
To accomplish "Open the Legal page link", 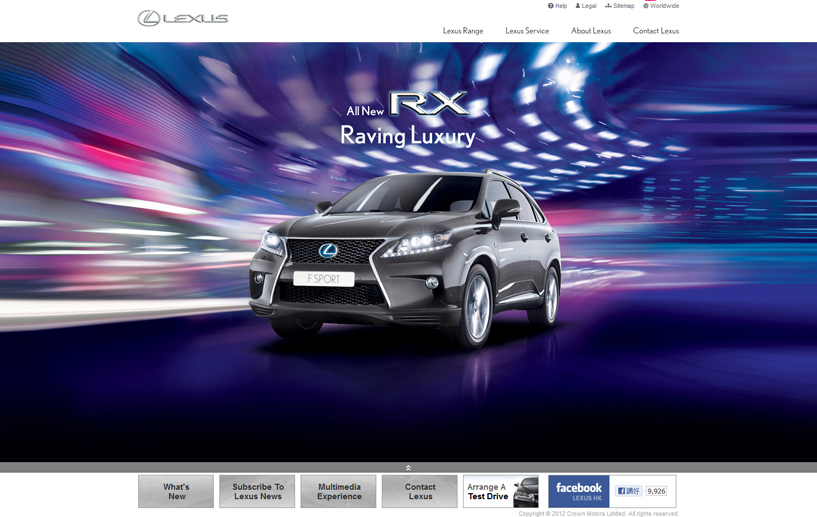I will coord(586,6).
